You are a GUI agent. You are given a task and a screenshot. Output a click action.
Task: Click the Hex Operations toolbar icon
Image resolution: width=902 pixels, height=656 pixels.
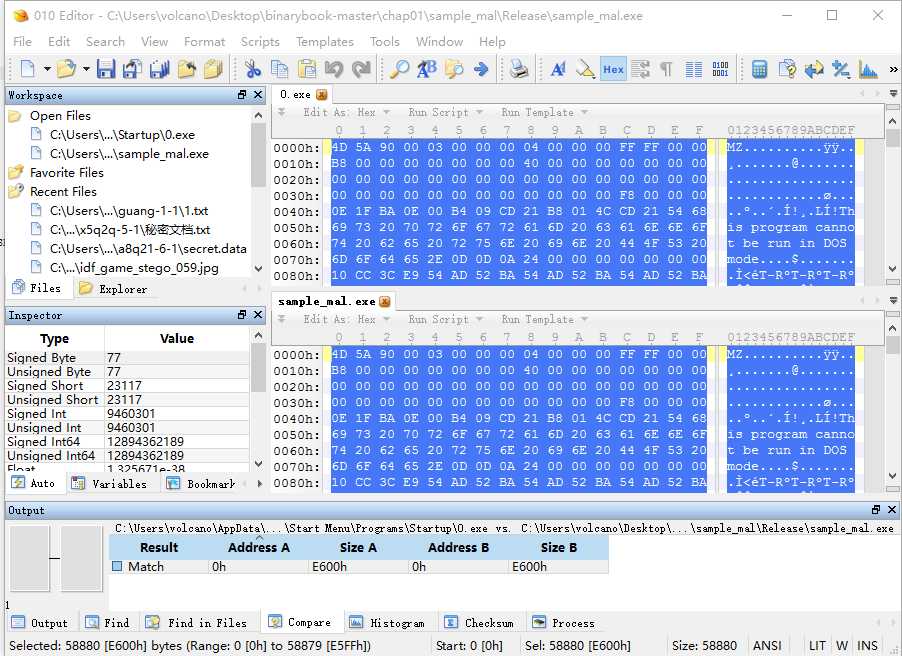(841, 70)
